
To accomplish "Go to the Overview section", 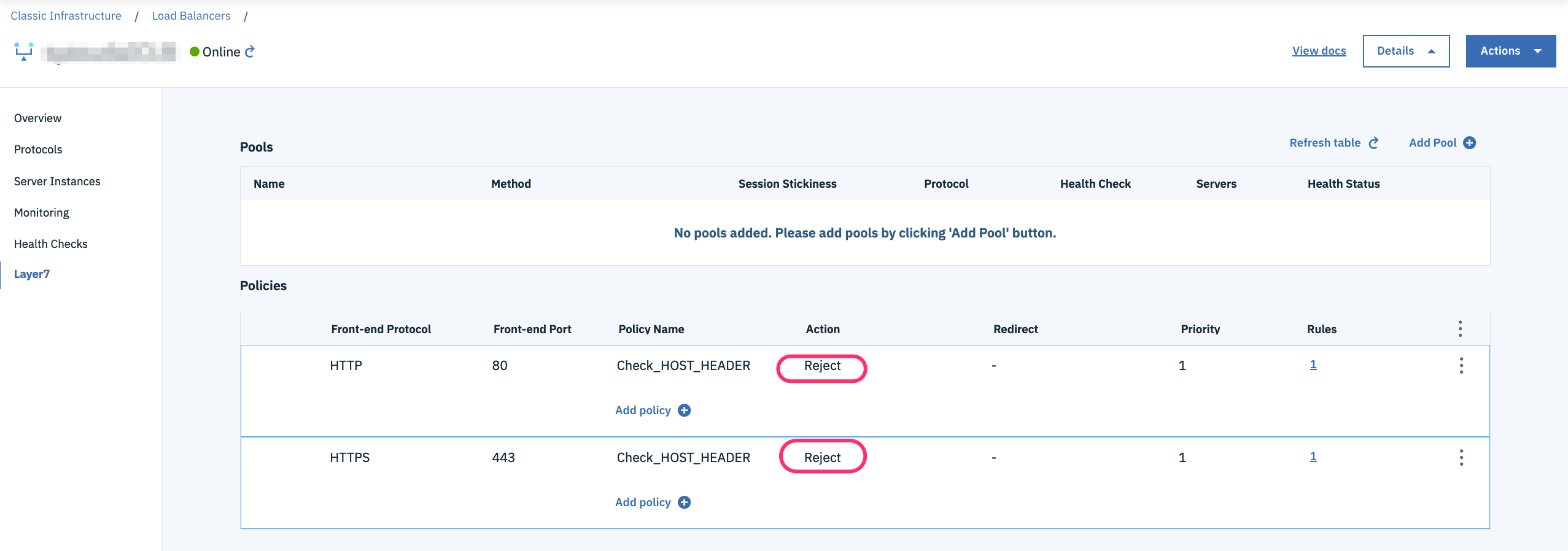I will pos(38,118).
